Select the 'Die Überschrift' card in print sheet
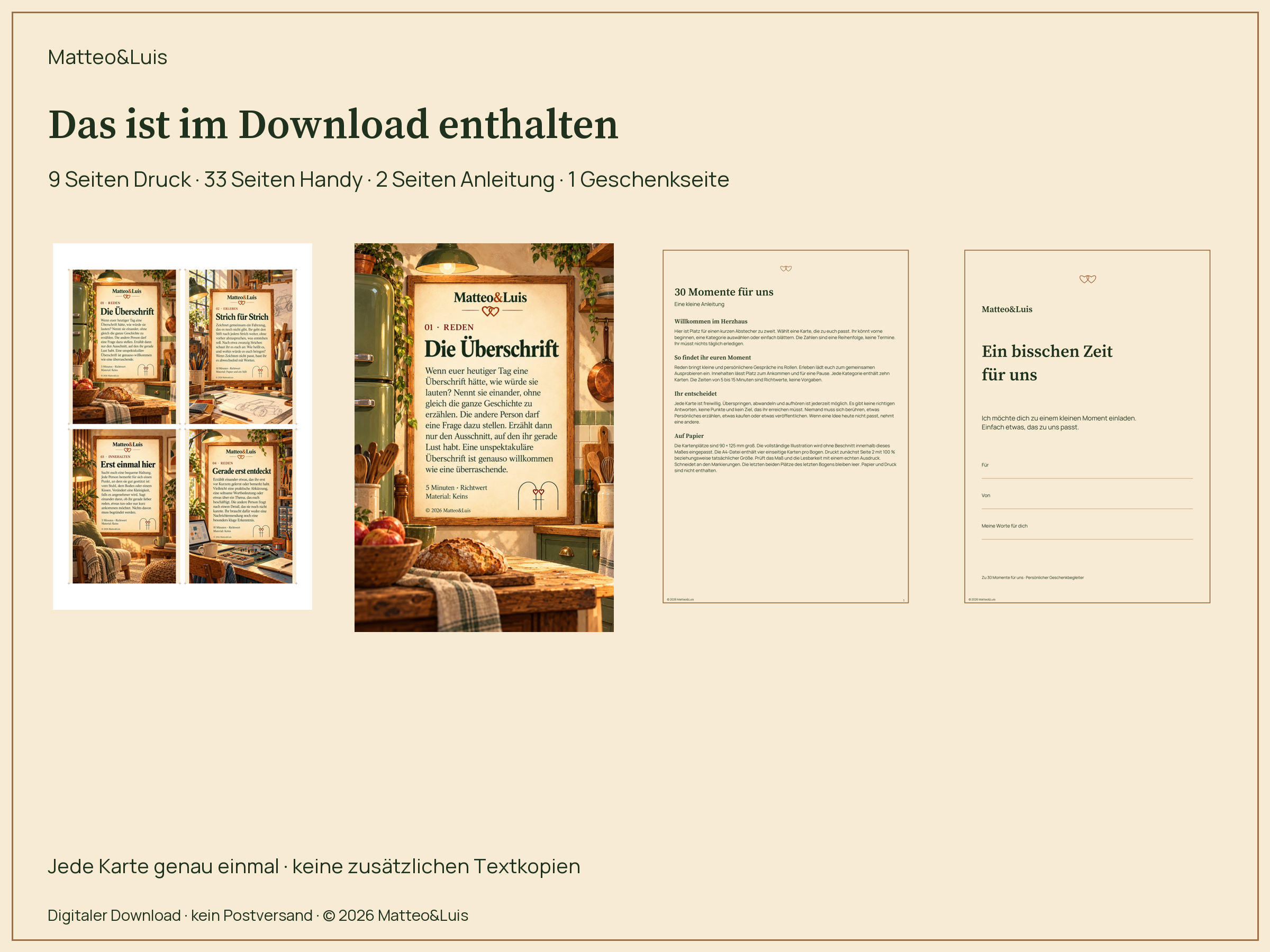 (124, 346)
